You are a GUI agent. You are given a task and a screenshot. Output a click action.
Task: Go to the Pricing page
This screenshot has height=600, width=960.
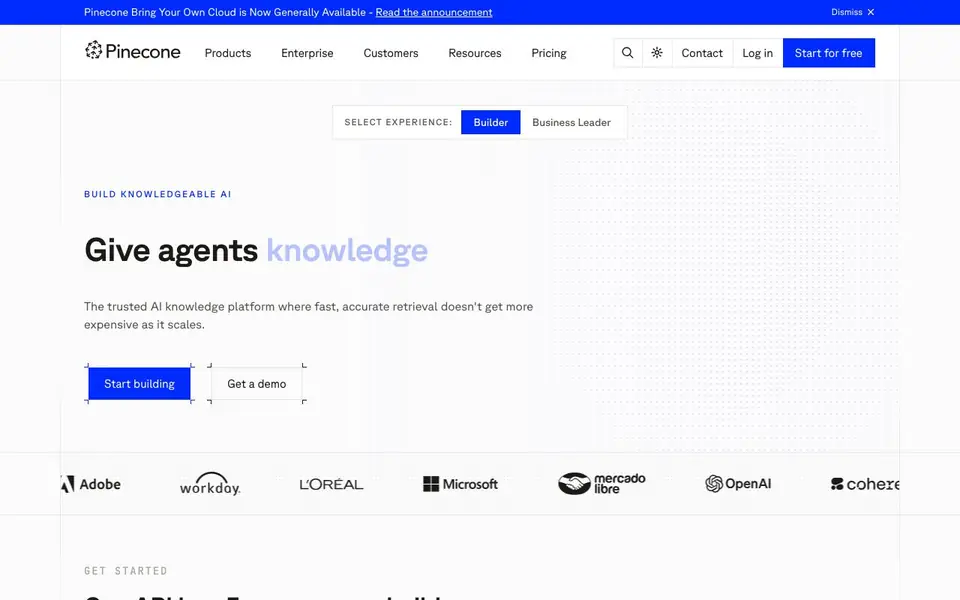pyautogui.click(x=549, y=53)
